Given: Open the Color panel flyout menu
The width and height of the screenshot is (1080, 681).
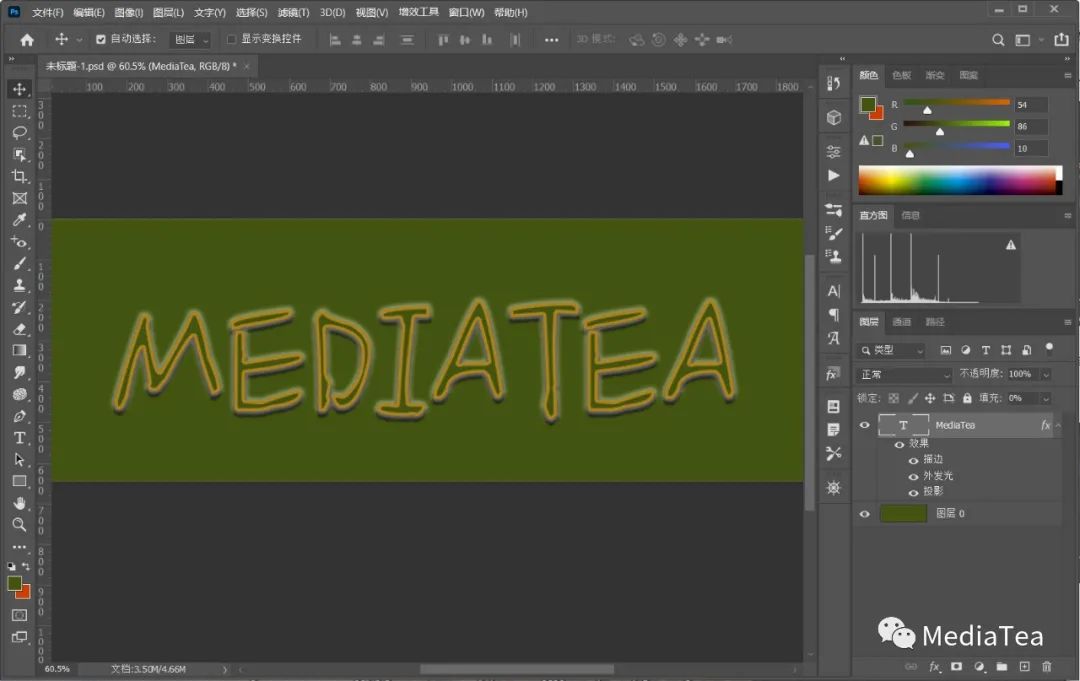Looking at the screenshot, I should [x=1068, y=76].
